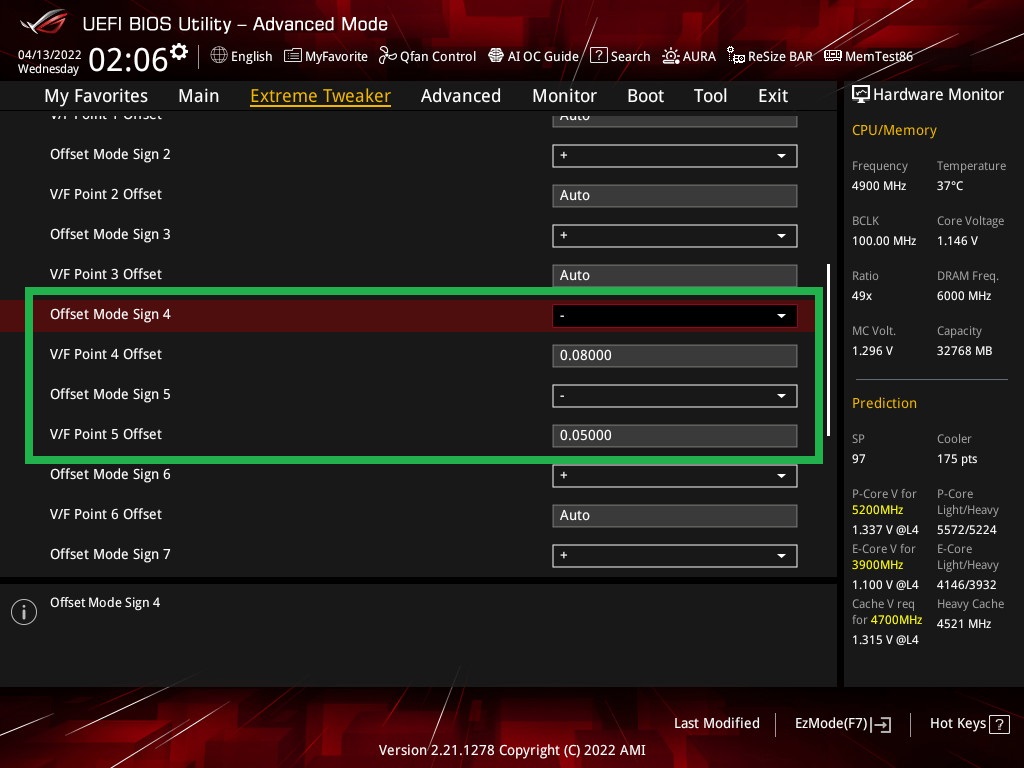1024x768 pixels.
Task: Select Offset Mode Sign 4 row label
Action: [110, 314]
